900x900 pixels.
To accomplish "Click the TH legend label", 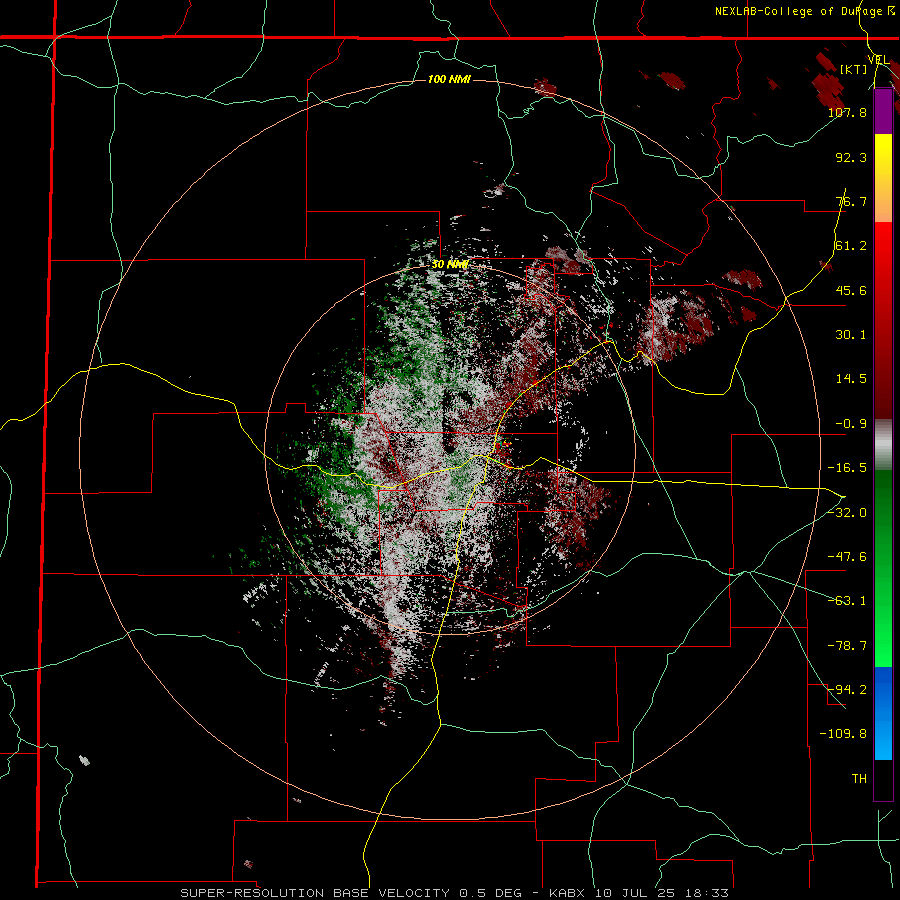I will pyautogui.click(x=859, y=779).
